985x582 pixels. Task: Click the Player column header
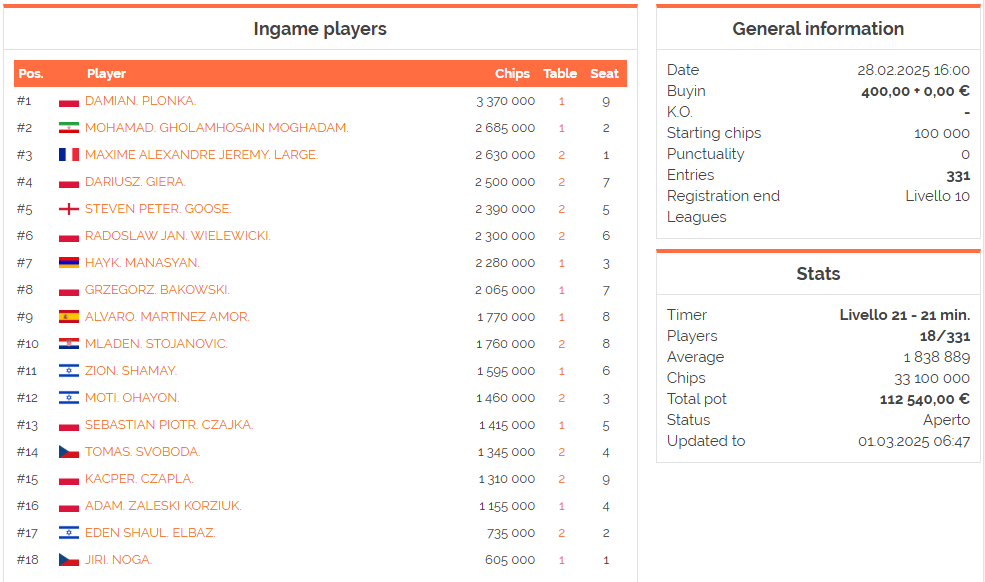click(106, 74)
